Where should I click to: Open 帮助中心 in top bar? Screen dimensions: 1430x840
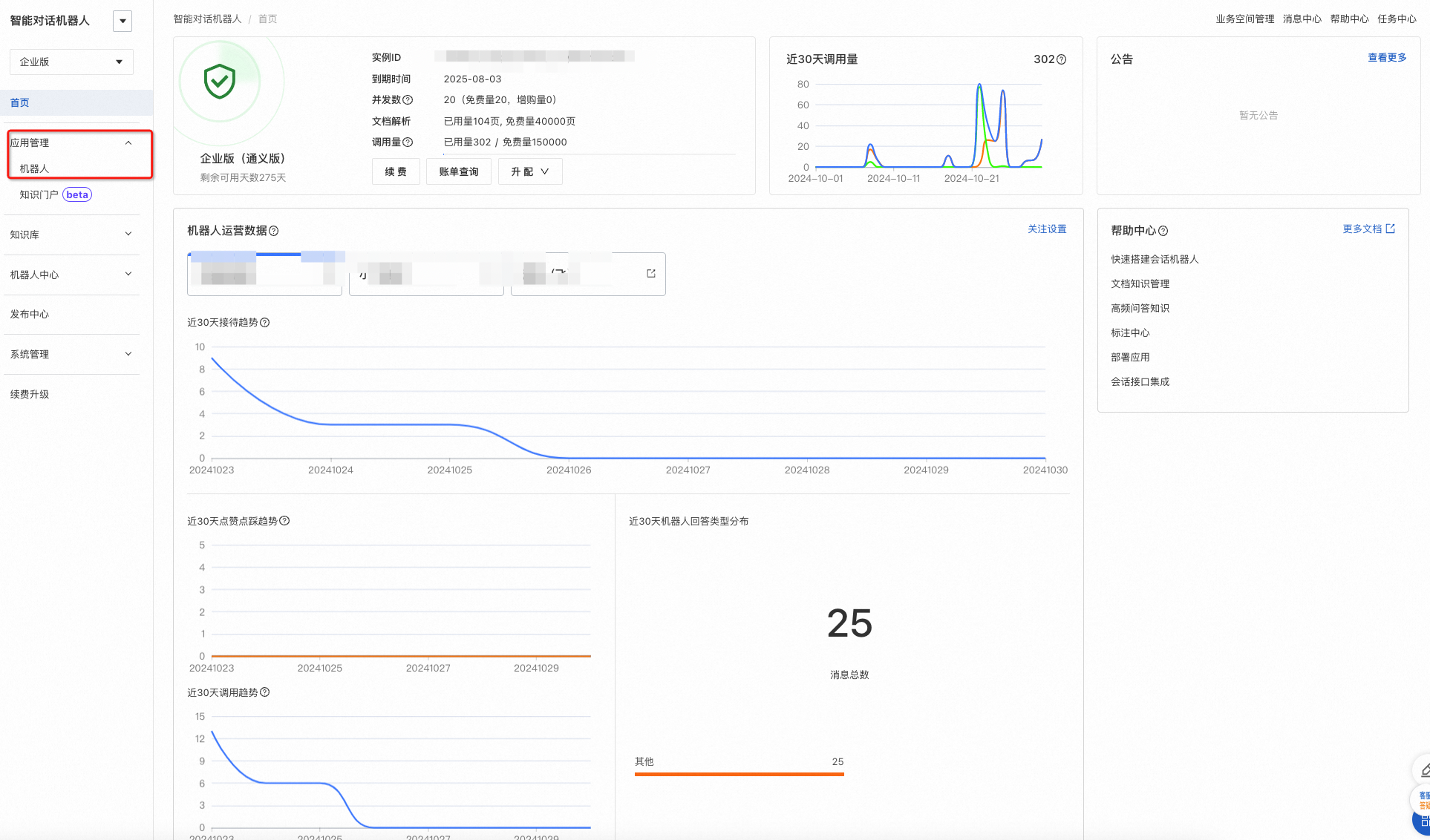pos(1349,19)
